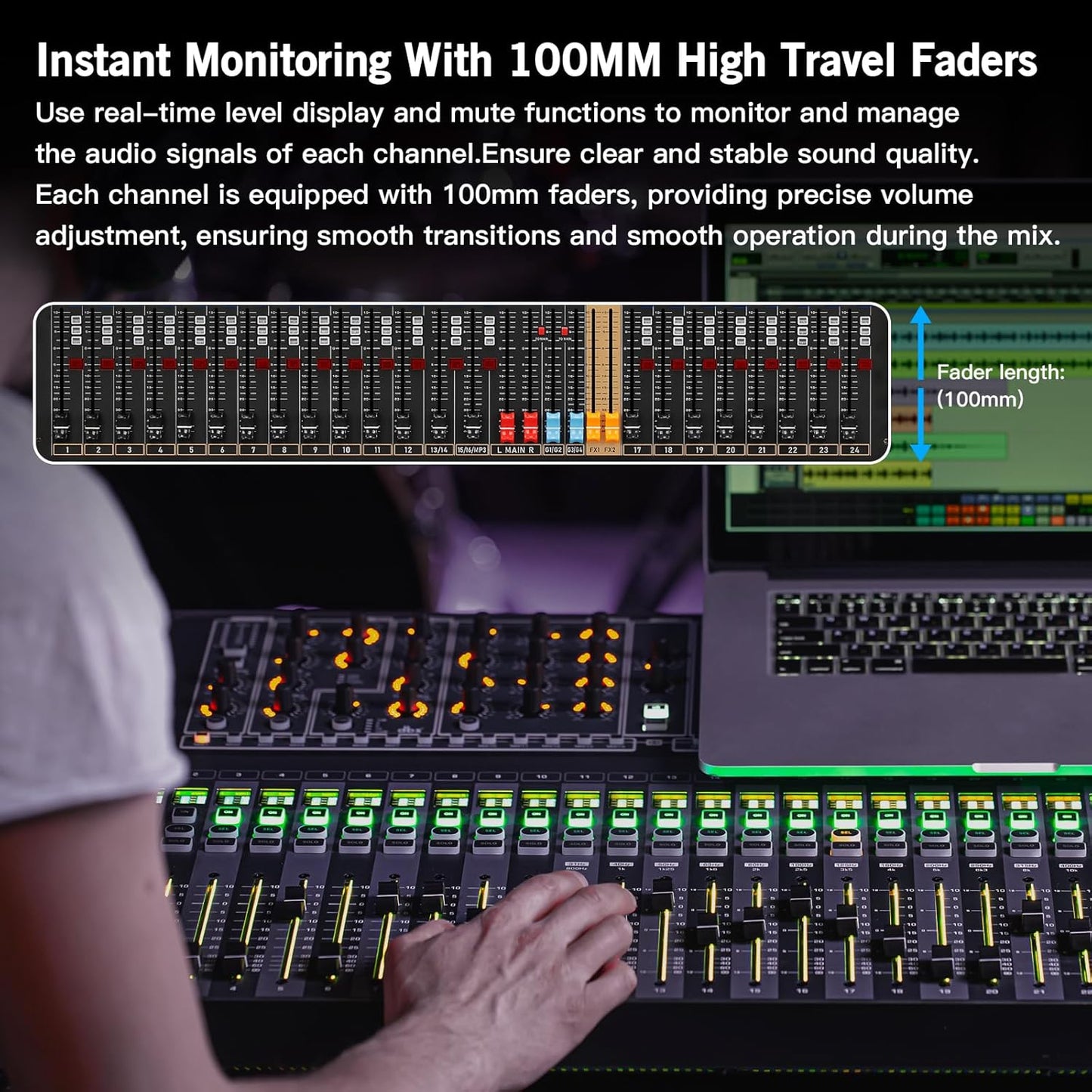This screenshot has height=1092, width=1092.
Task: Select the FX1 FX2 label strip
Action: pyautogui.click(x=603, y=450)
